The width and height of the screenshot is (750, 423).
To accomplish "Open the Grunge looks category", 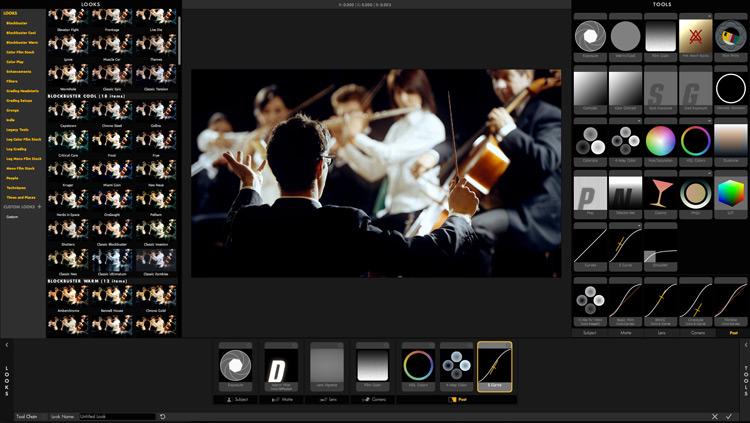I will pyautogui.click(x=12, y=110).
